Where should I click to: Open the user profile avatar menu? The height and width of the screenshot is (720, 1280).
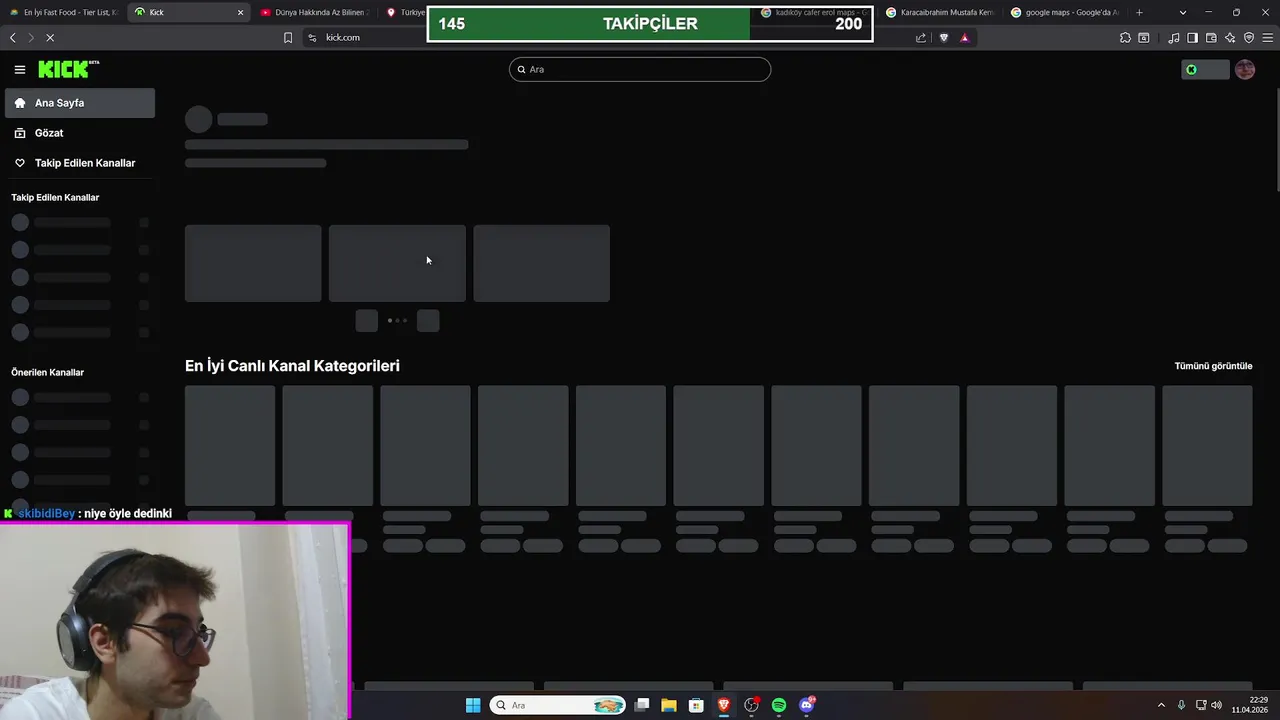pos(1245,69)
